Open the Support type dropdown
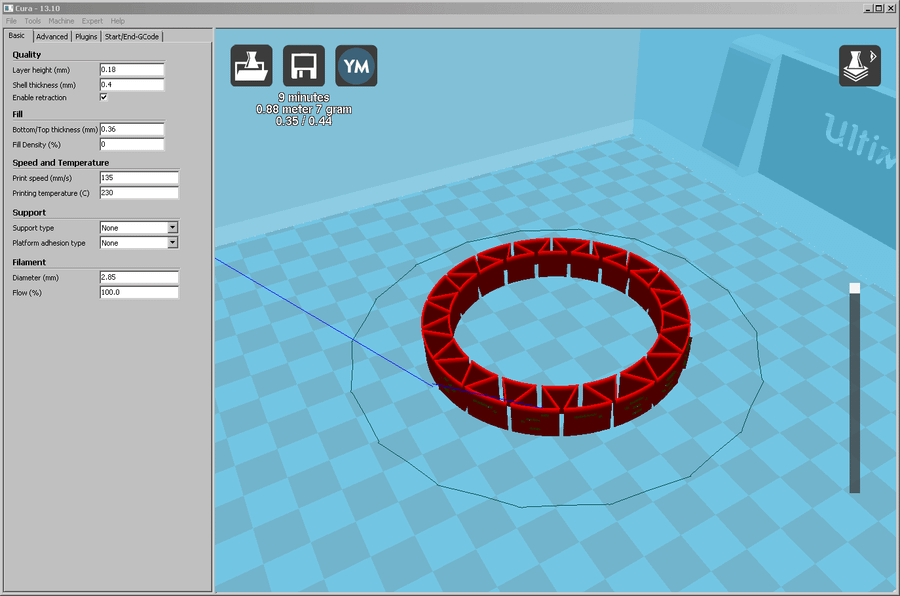This screenshot has width=900, height=596. [138, 227]
